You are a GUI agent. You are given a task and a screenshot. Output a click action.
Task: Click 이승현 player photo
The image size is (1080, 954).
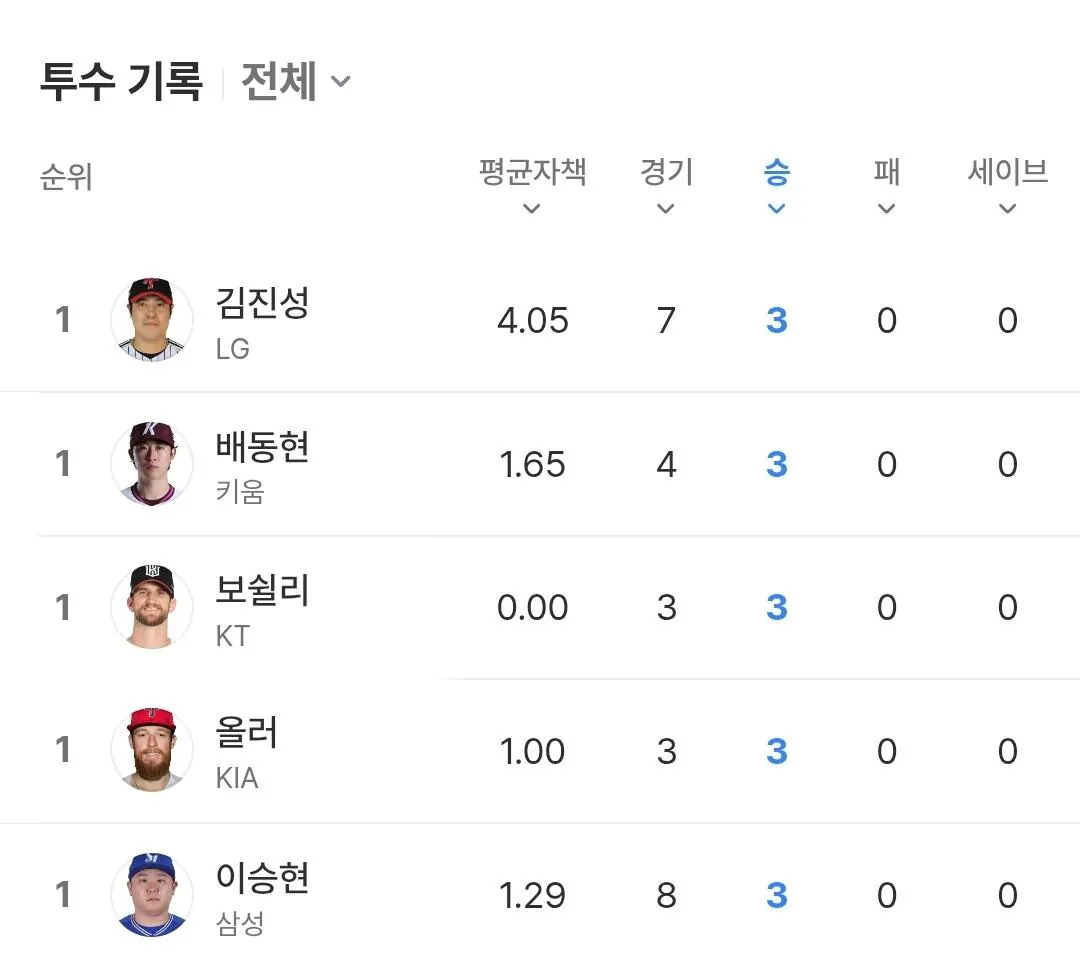point(151,895)
